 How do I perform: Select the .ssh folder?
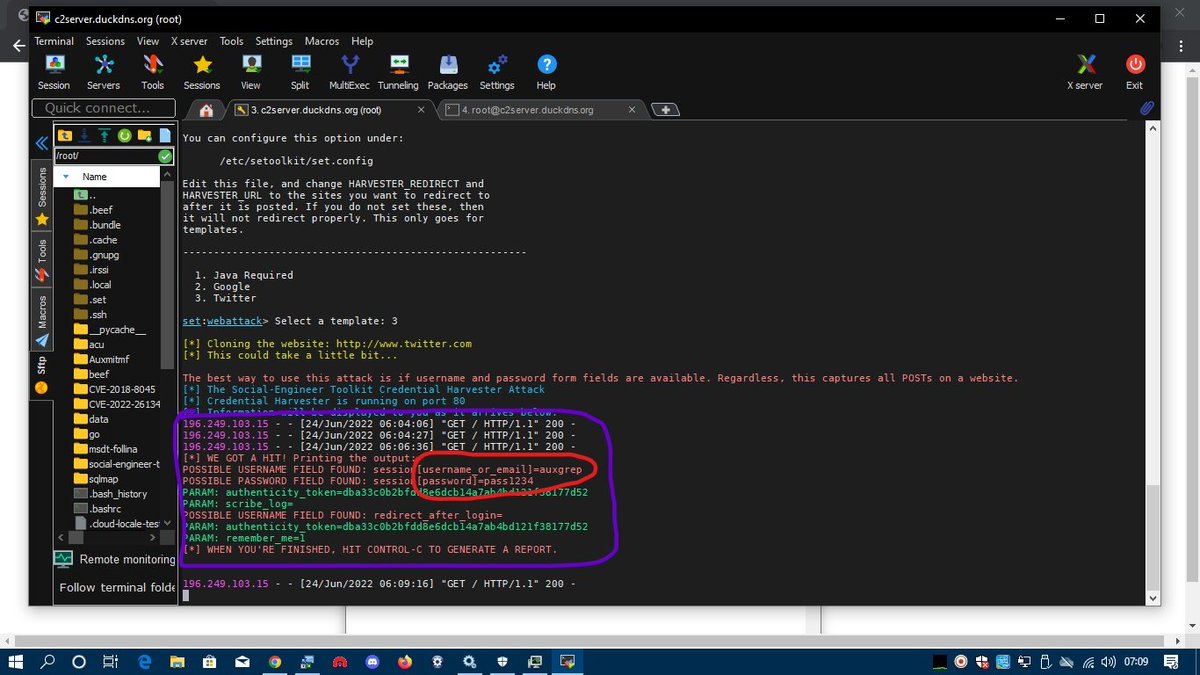coord(90,315)
